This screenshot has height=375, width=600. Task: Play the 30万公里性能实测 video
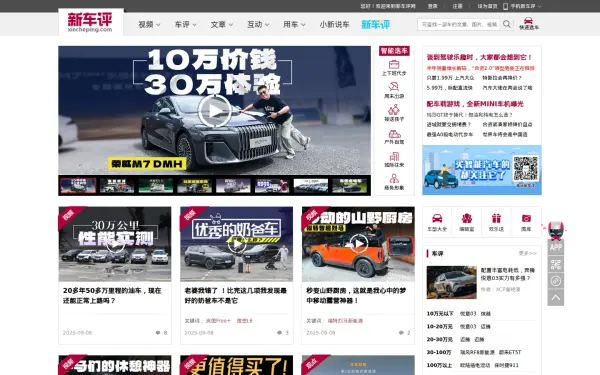[x=115, y=244]
